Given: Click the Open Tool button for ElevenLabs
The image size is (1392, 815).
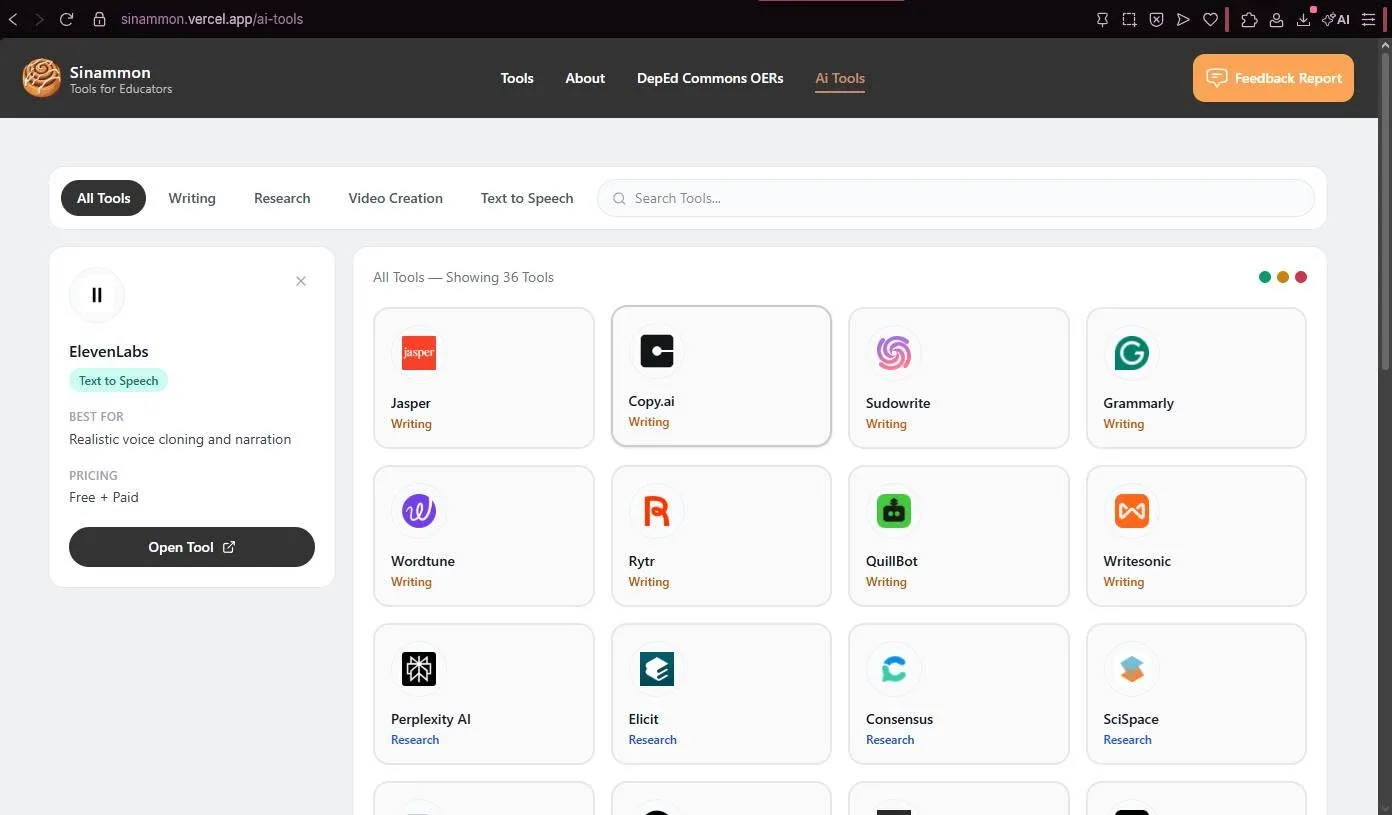Looking at the screenshot, I should [x=192, y=547].
